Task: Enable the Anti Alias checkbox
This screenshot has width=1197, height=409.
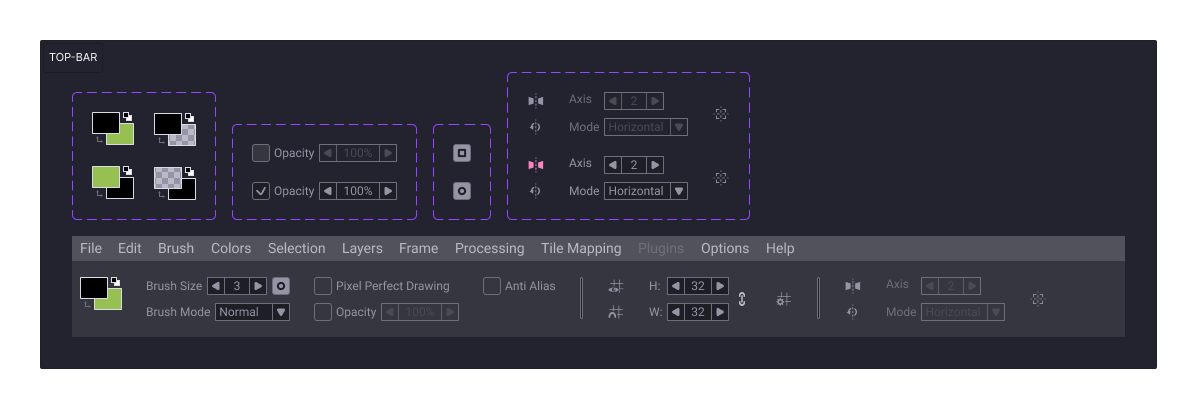Action: click(x=492, y=286)
